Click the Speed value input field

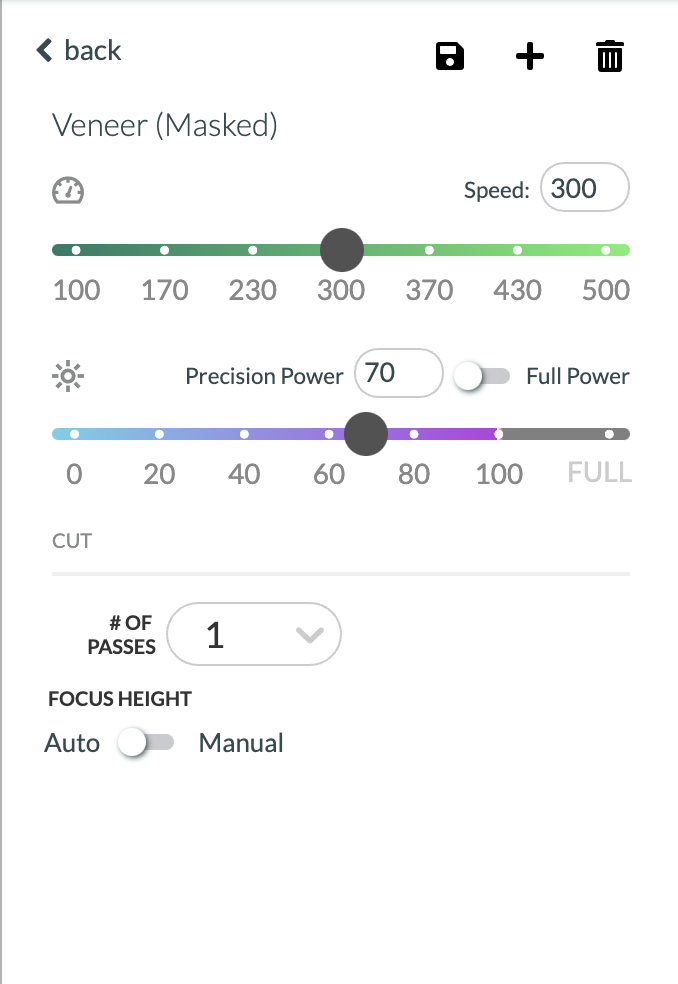pos(584,188)
